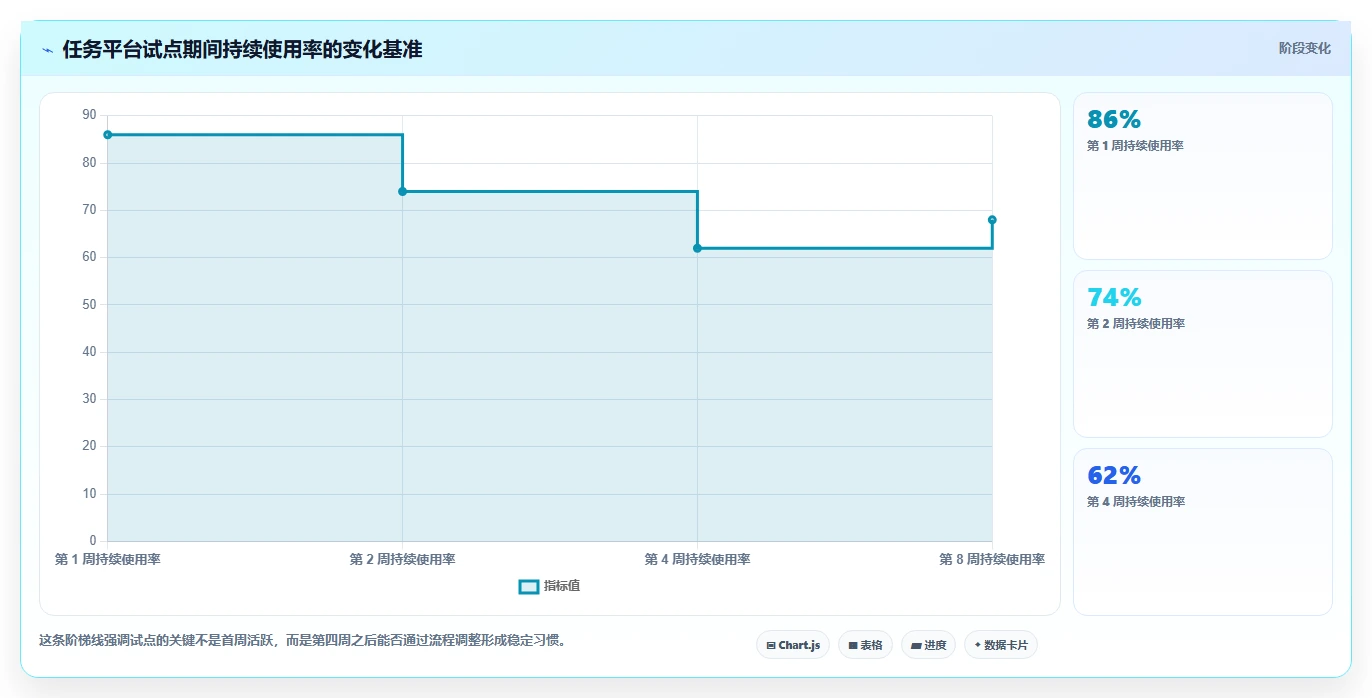The height and width of the screenshot is (698, 1372).
Task: Click the data point at value 68
Action: tap(992, 220)
